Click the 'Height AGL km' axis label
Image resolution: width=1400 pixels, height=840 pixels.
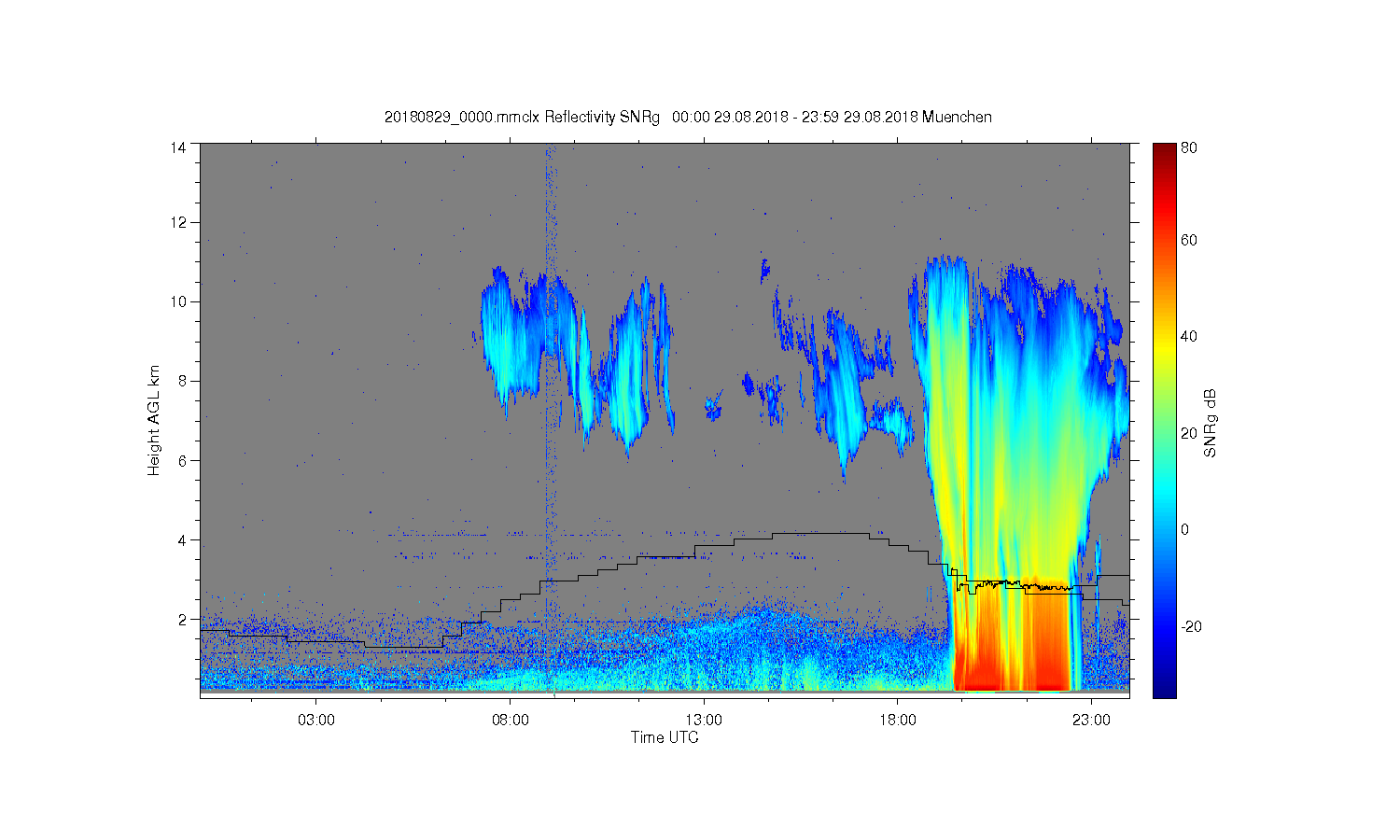[x=154, y=420]
